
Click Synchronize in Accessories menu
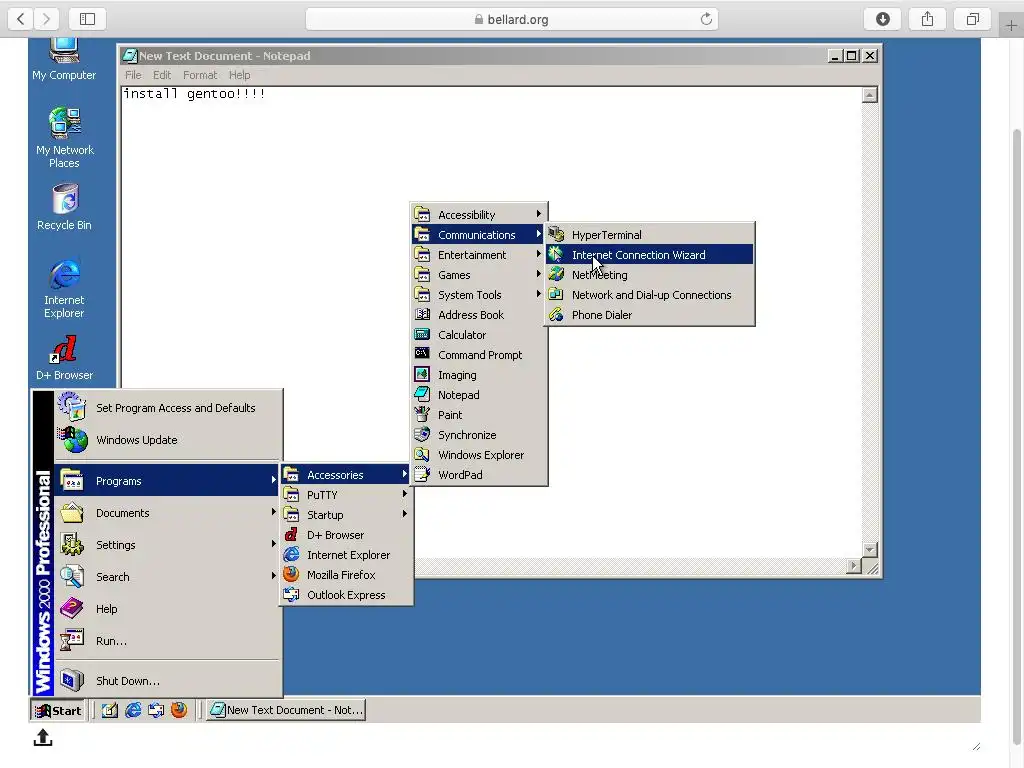tap(479, 435)
